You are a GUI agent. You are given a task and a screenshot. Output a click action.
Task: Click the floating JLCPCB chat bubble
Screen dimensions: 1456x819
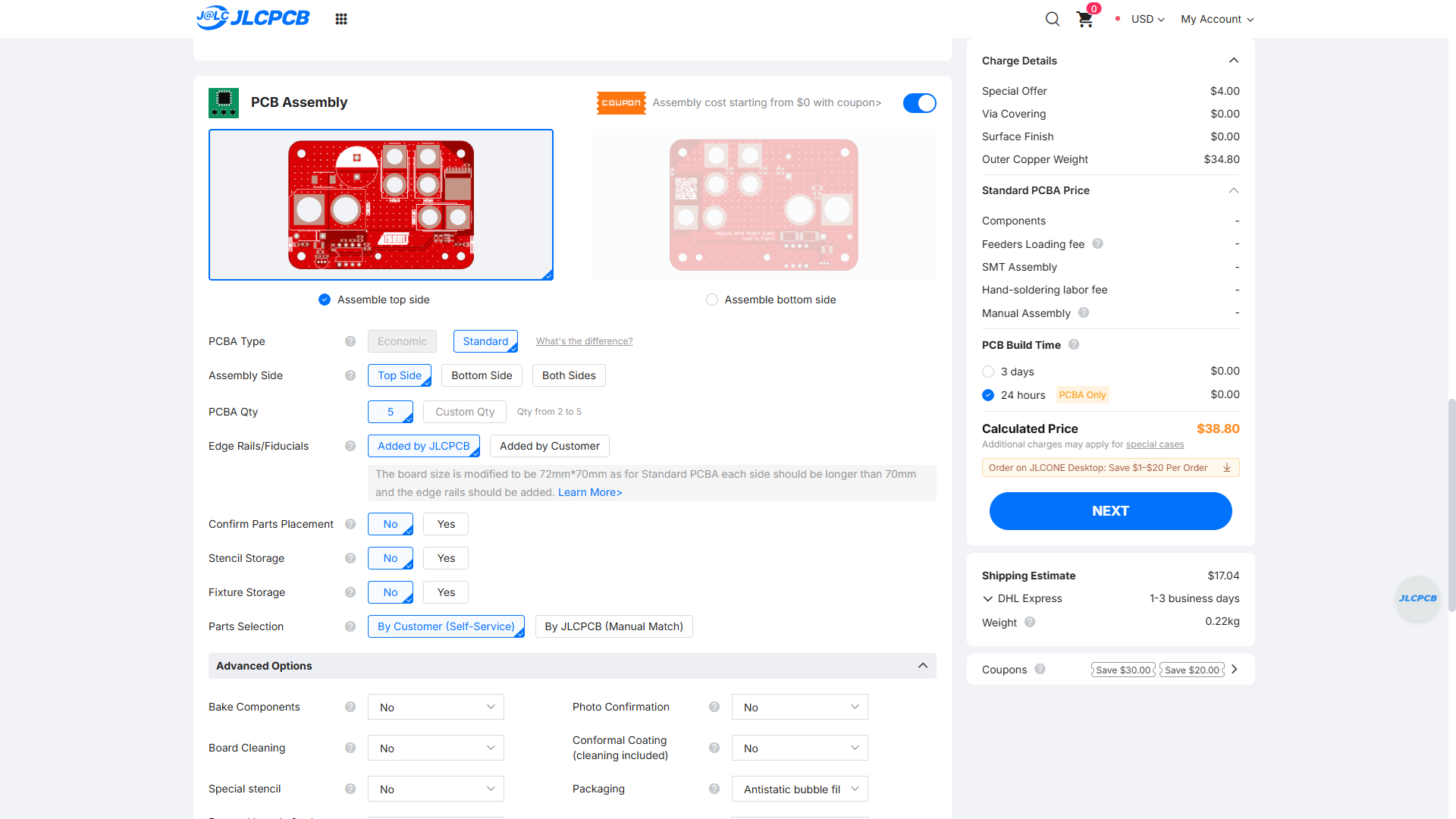1417,598
